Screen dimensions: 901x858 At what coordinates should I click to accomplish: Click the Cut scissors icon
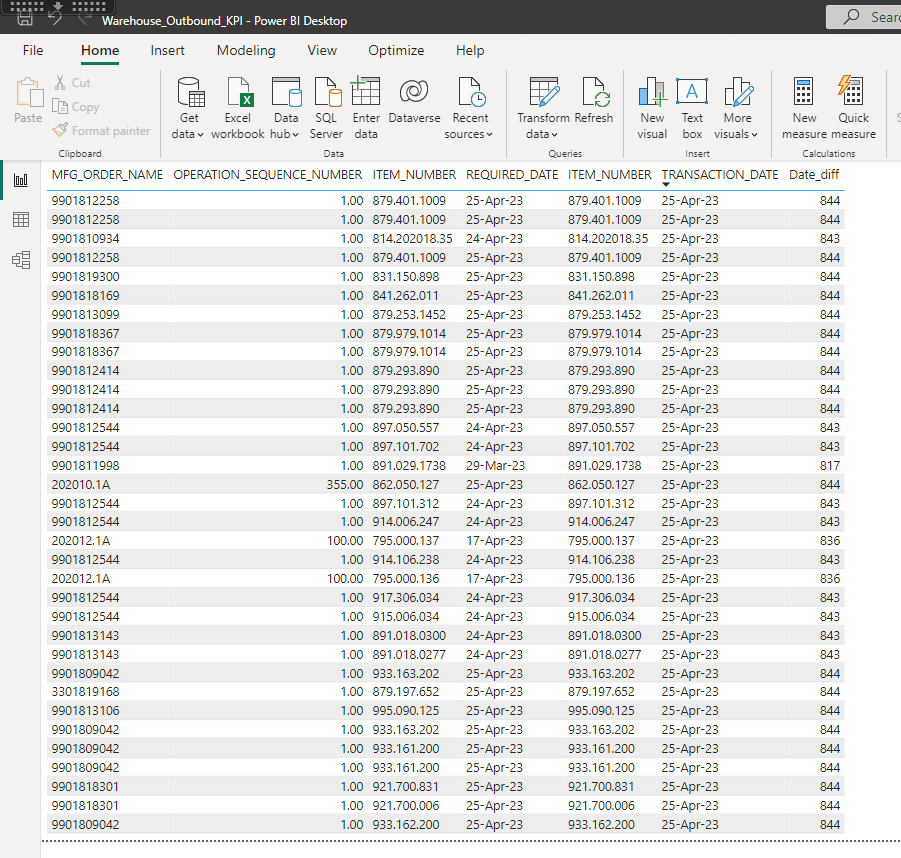(x=60, y=83)
